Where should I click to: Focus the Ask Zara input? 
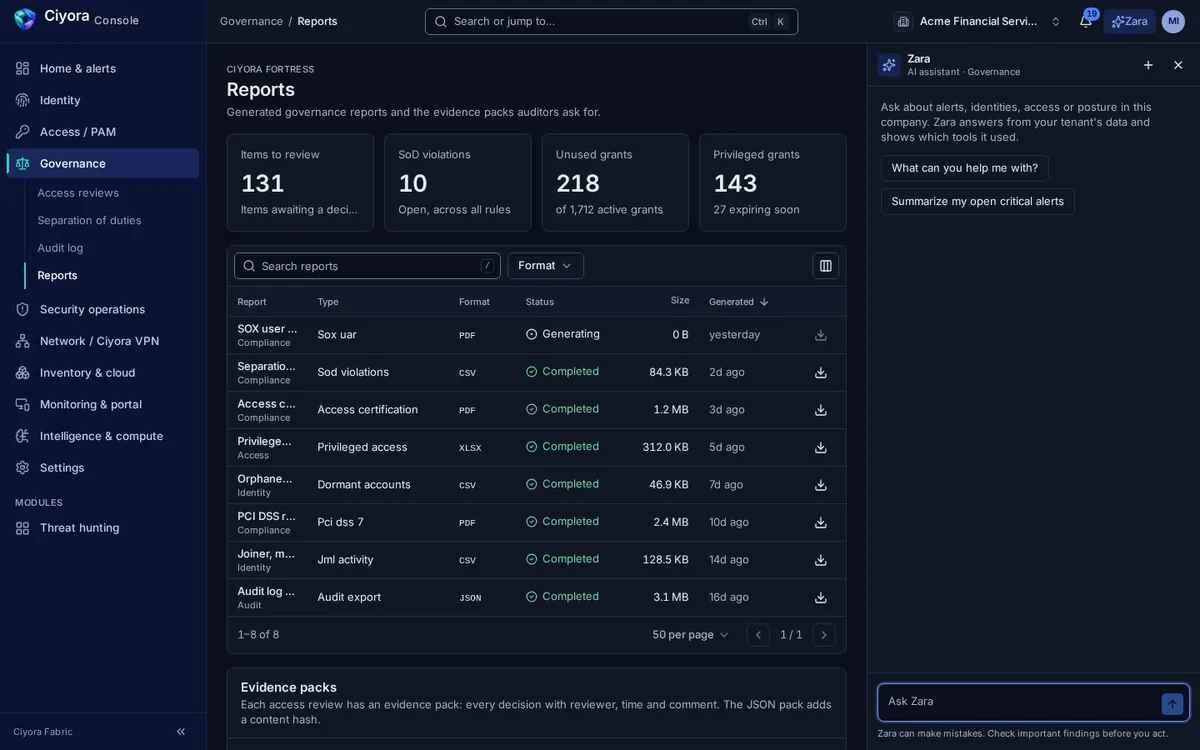pyautogui.click(x=1019, y=702)
